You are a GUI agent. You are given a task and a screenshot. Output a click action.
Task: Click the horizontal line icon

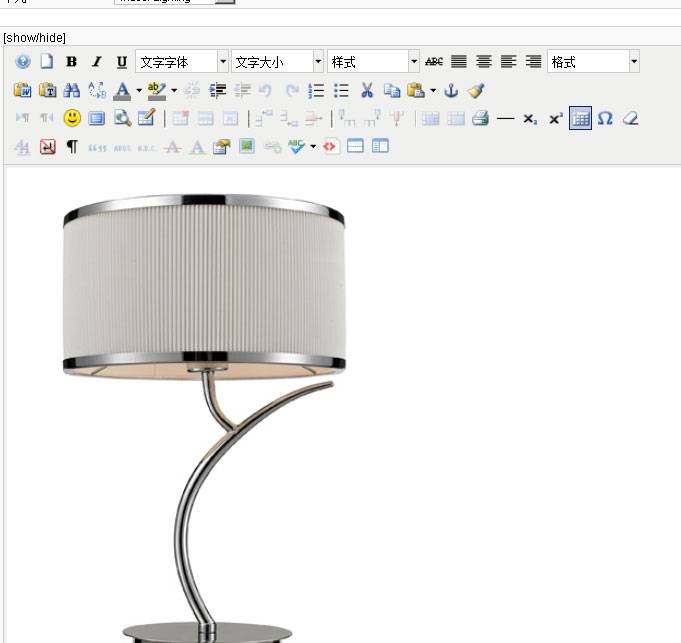point(505,118)
